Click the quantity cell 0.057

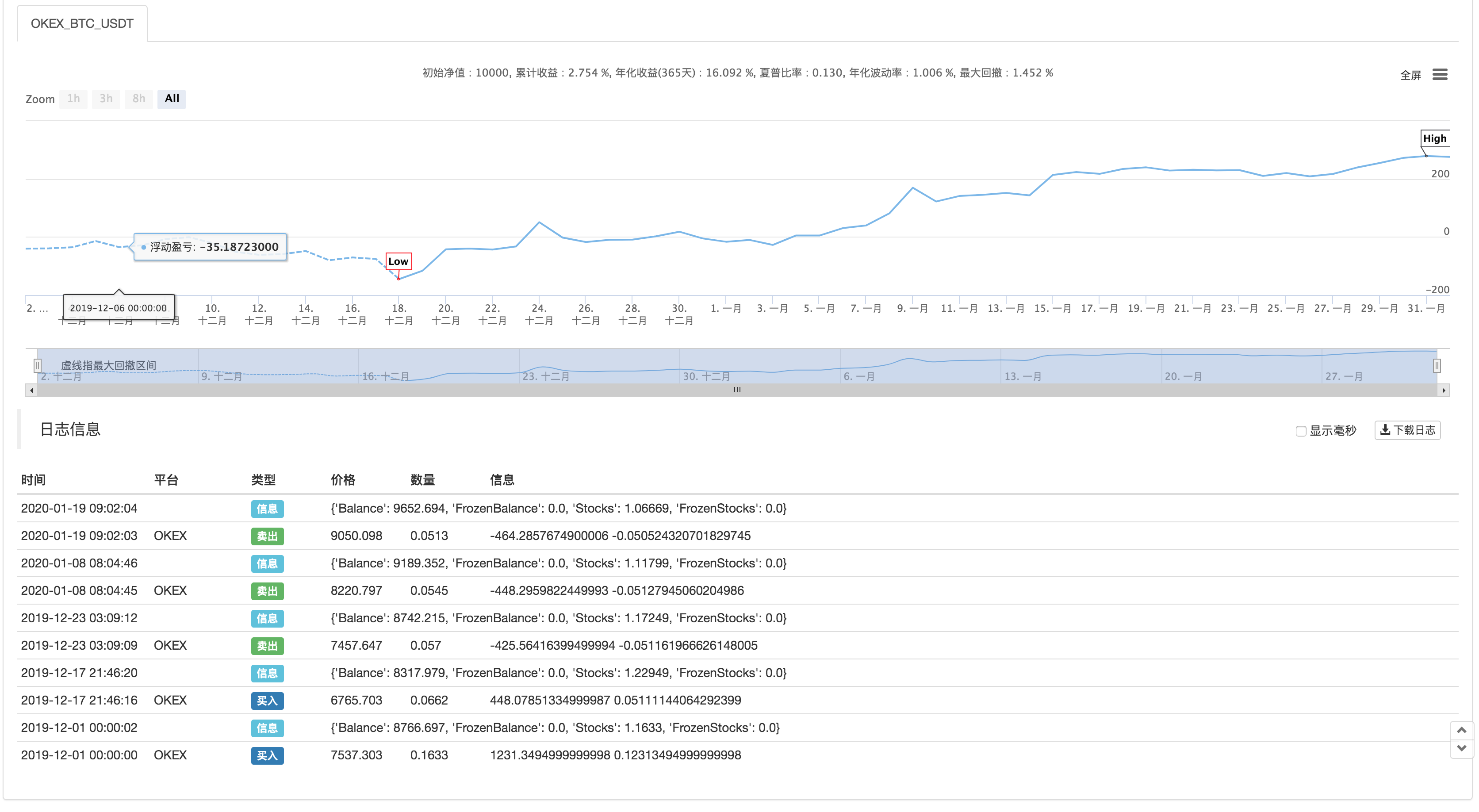(x=426, y=645)
